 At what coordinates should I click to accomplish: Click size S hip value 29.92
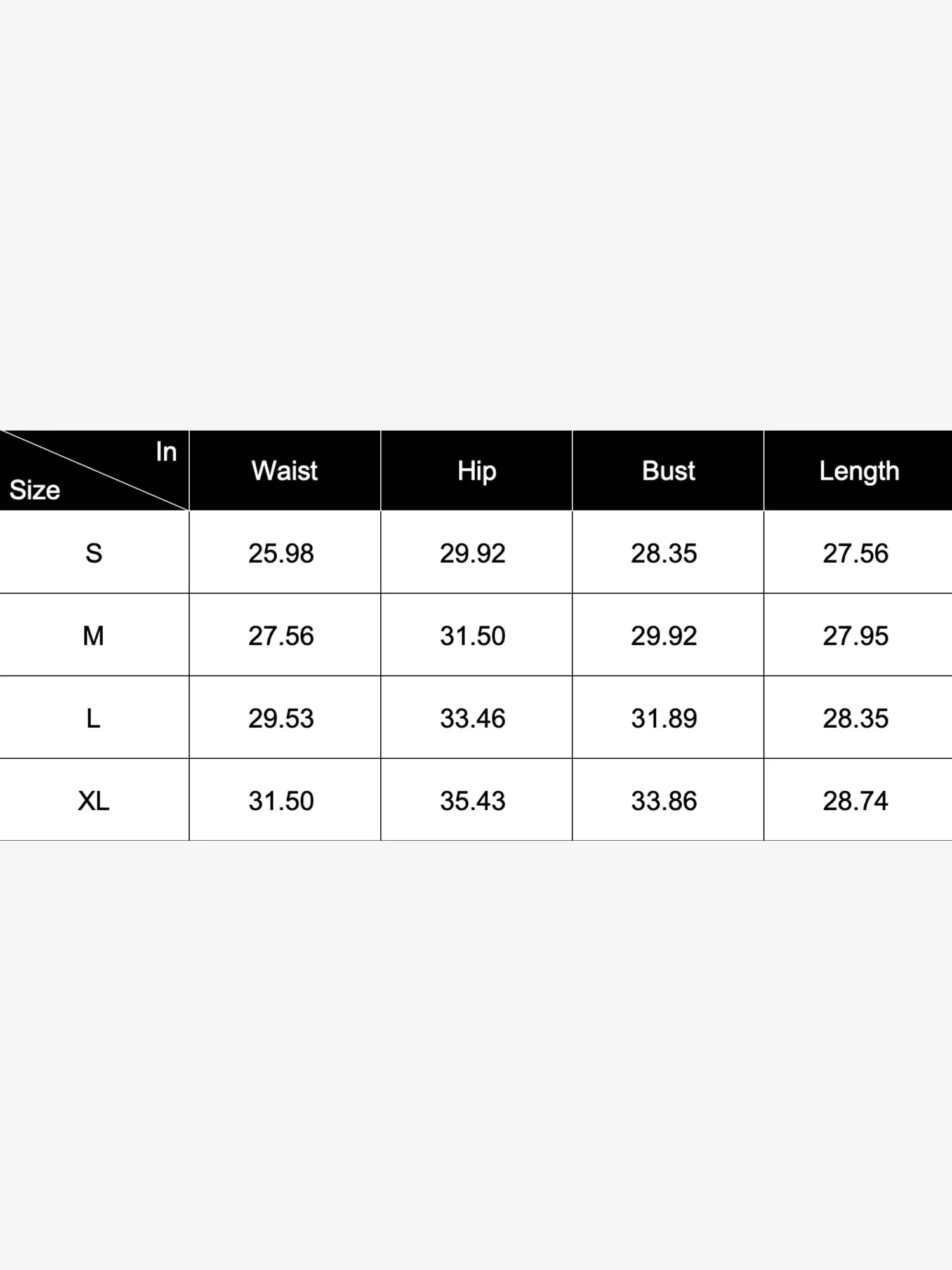click(x=473, y=553)
